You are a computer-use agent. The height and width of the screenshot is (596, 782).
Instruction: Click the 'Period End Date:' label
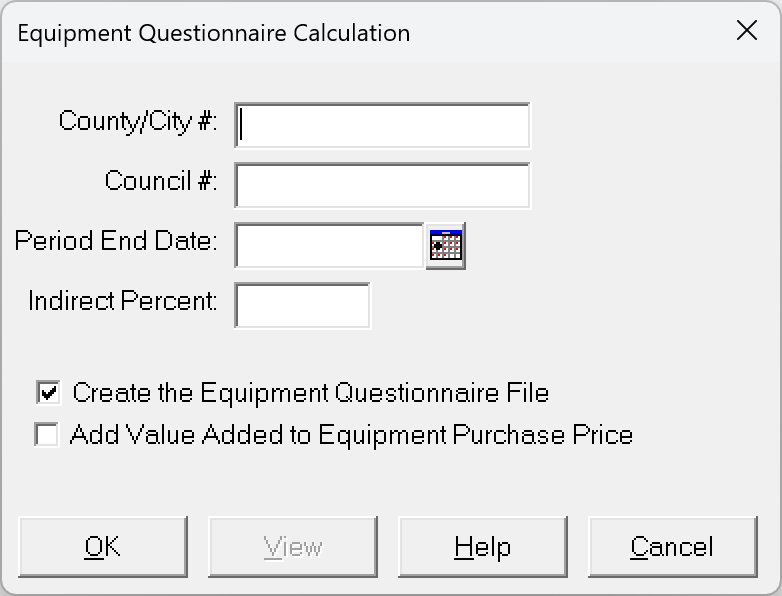pos(115,241)
